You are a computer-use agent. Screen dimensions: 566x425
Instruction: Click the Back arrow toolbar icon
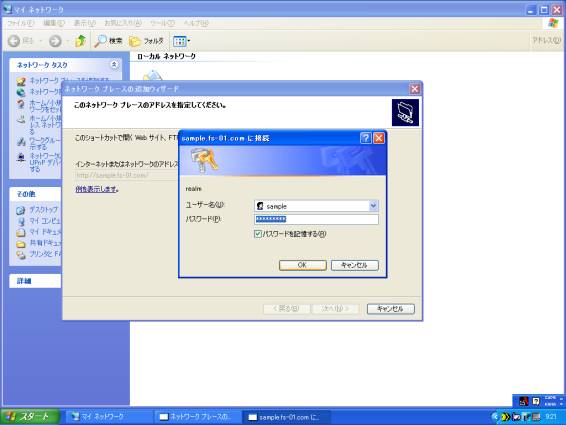point(14,41)
